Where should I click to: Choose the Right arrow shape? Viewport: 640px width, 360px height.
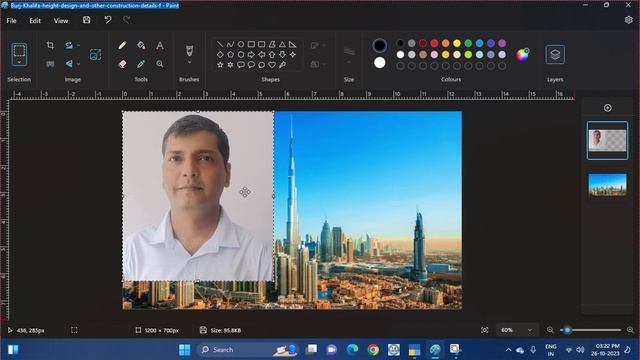click(x=251, y=54)
